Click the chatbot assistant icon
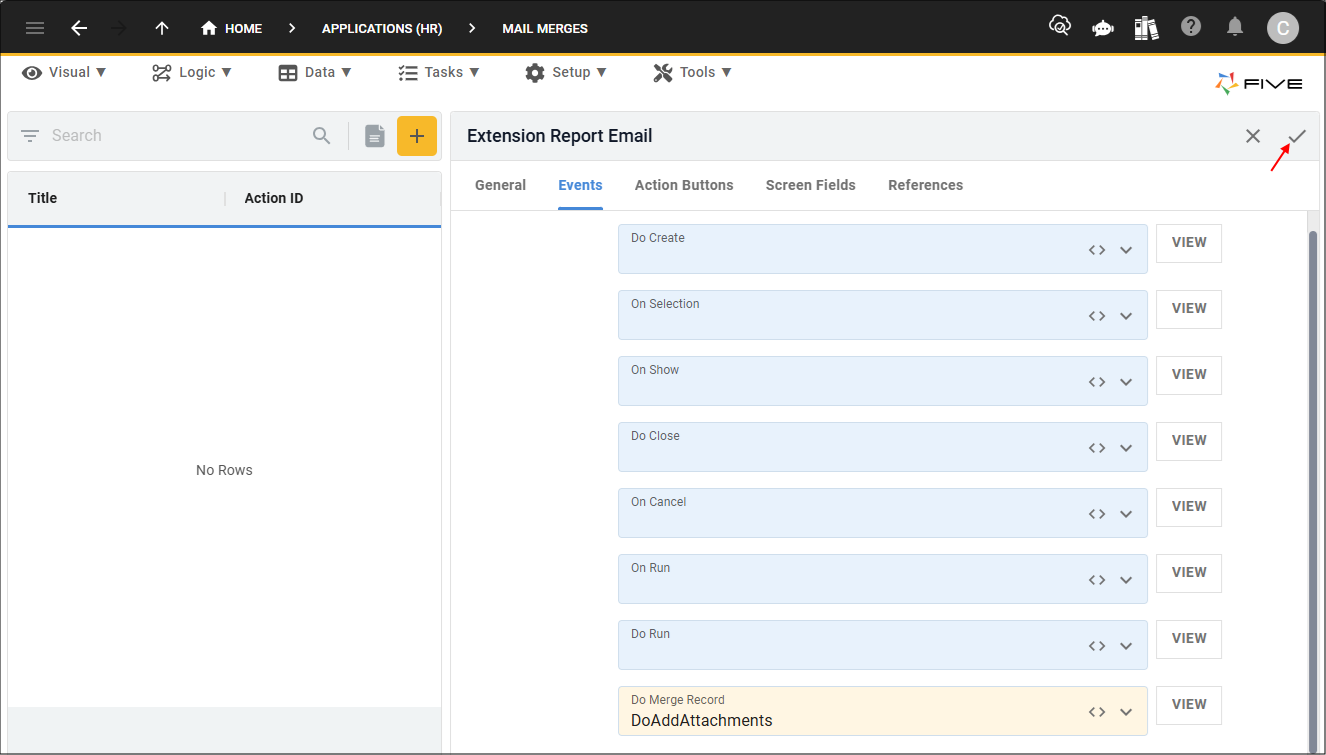The image size is (1326, 755). point(1103,28)
